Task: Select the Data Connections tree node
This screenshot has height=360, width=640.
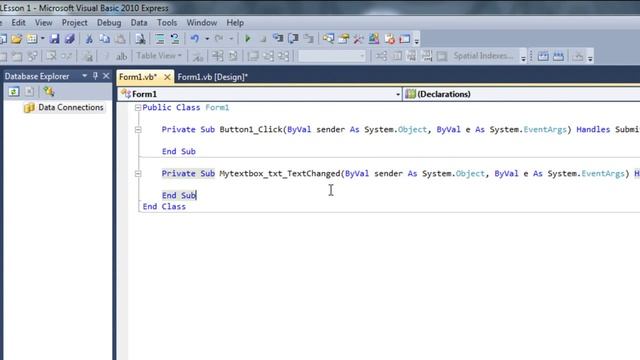Action: [71, 107]
